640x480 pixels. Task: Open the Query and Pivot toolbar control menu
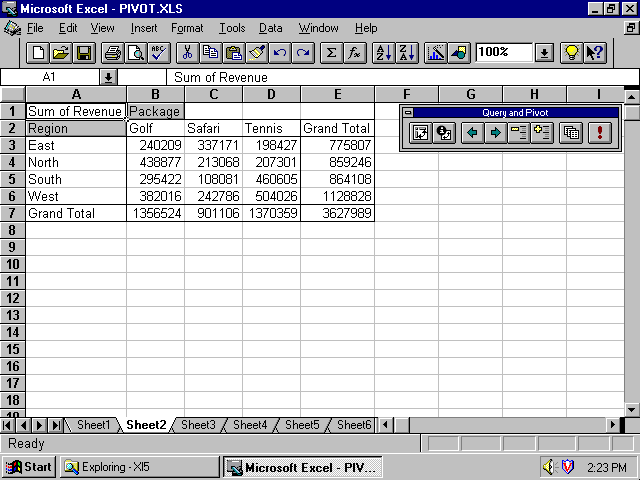[x=408, y=113]
